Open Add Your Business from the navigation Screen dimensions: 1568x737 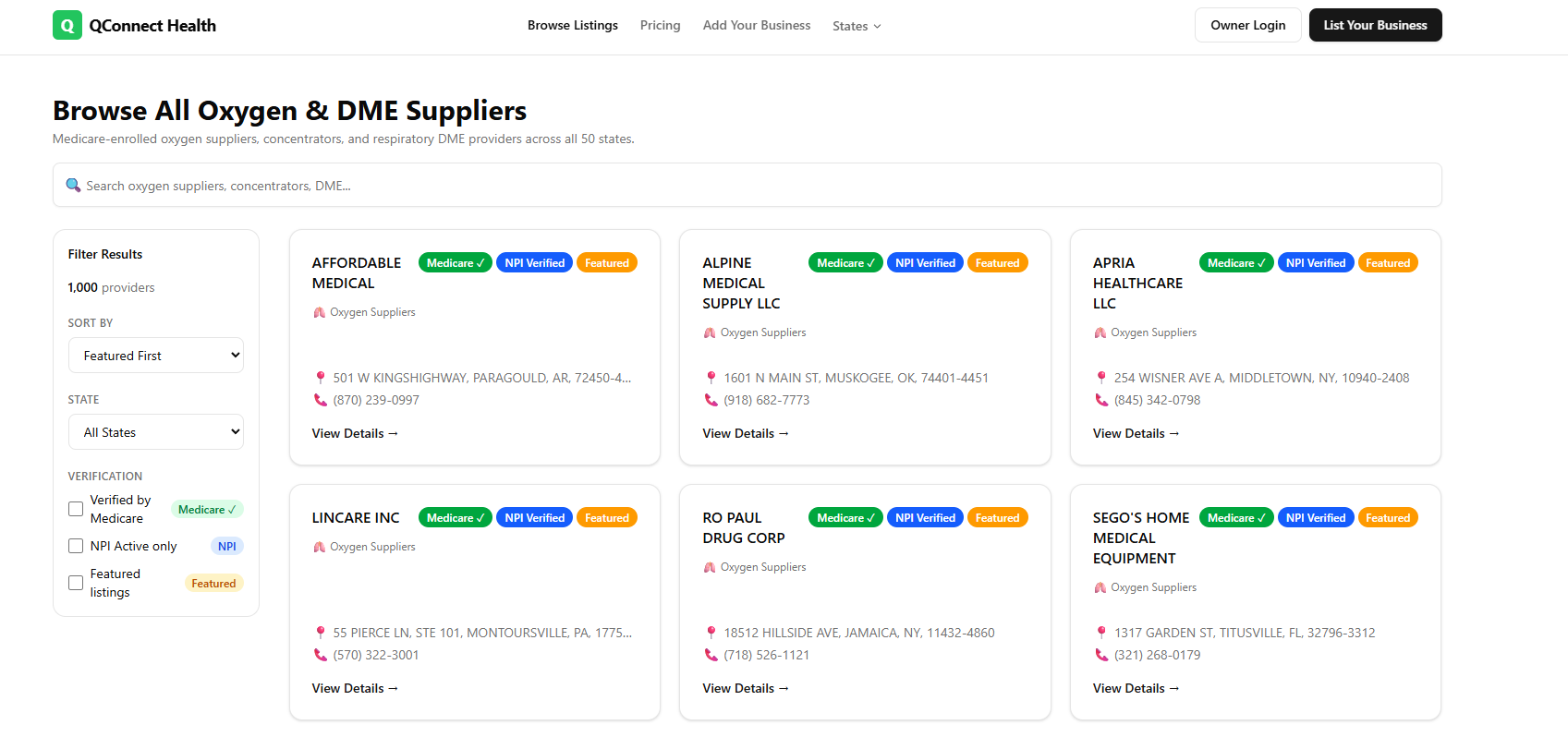(757, 25)
